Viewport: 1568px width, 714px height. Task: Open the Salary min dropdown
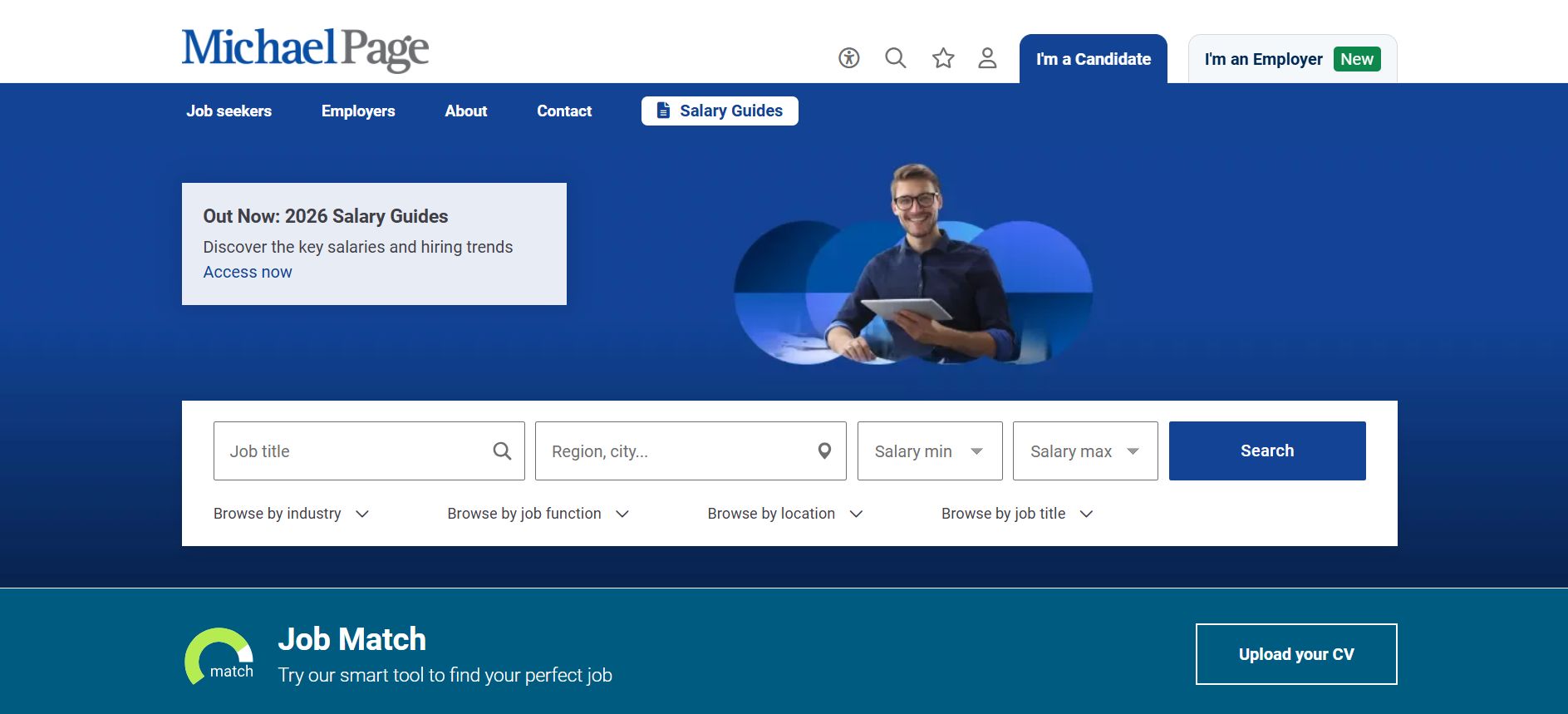point(929,451)
